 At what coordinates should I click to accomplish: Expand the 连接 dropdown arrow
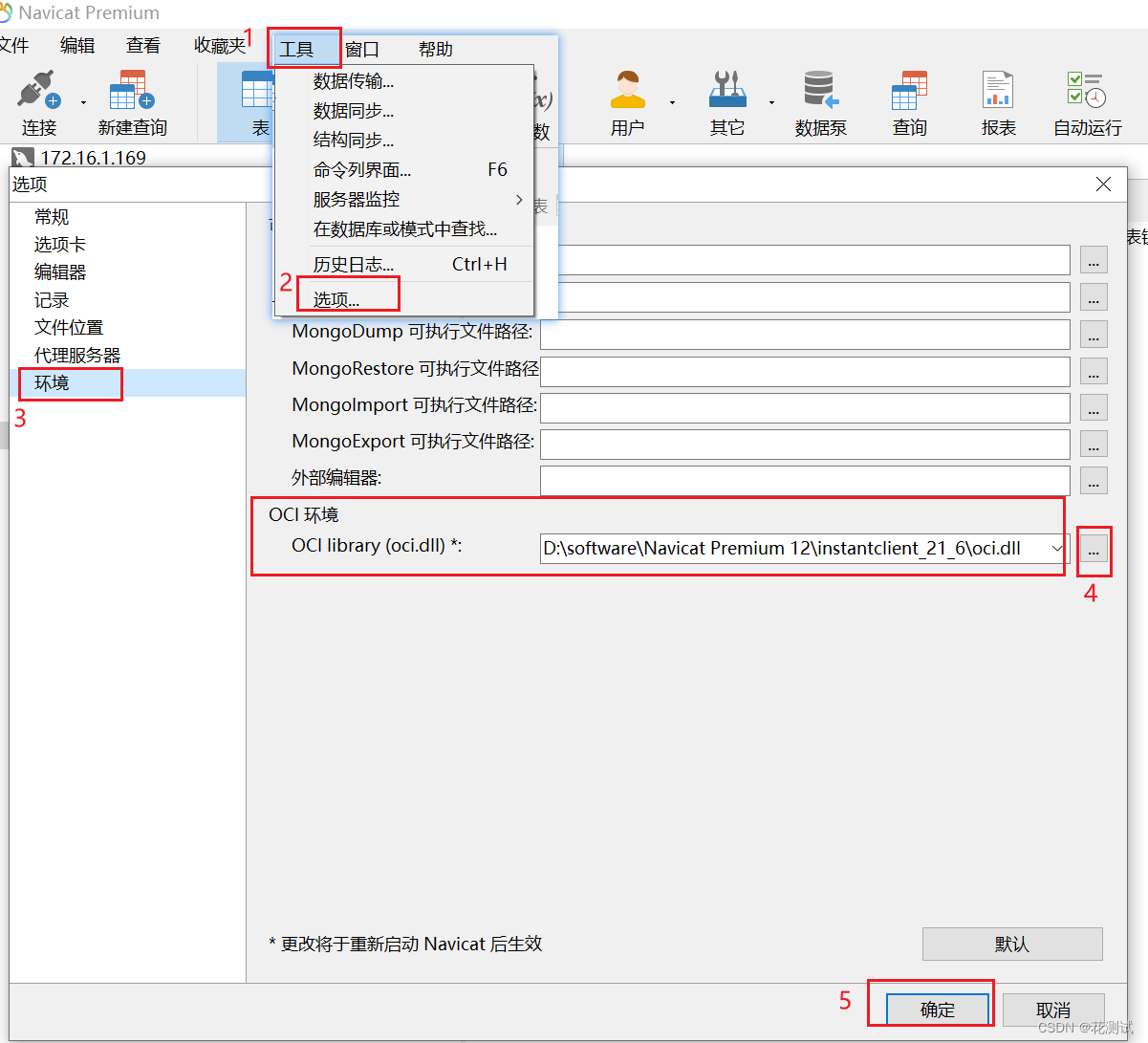[83, 102]
